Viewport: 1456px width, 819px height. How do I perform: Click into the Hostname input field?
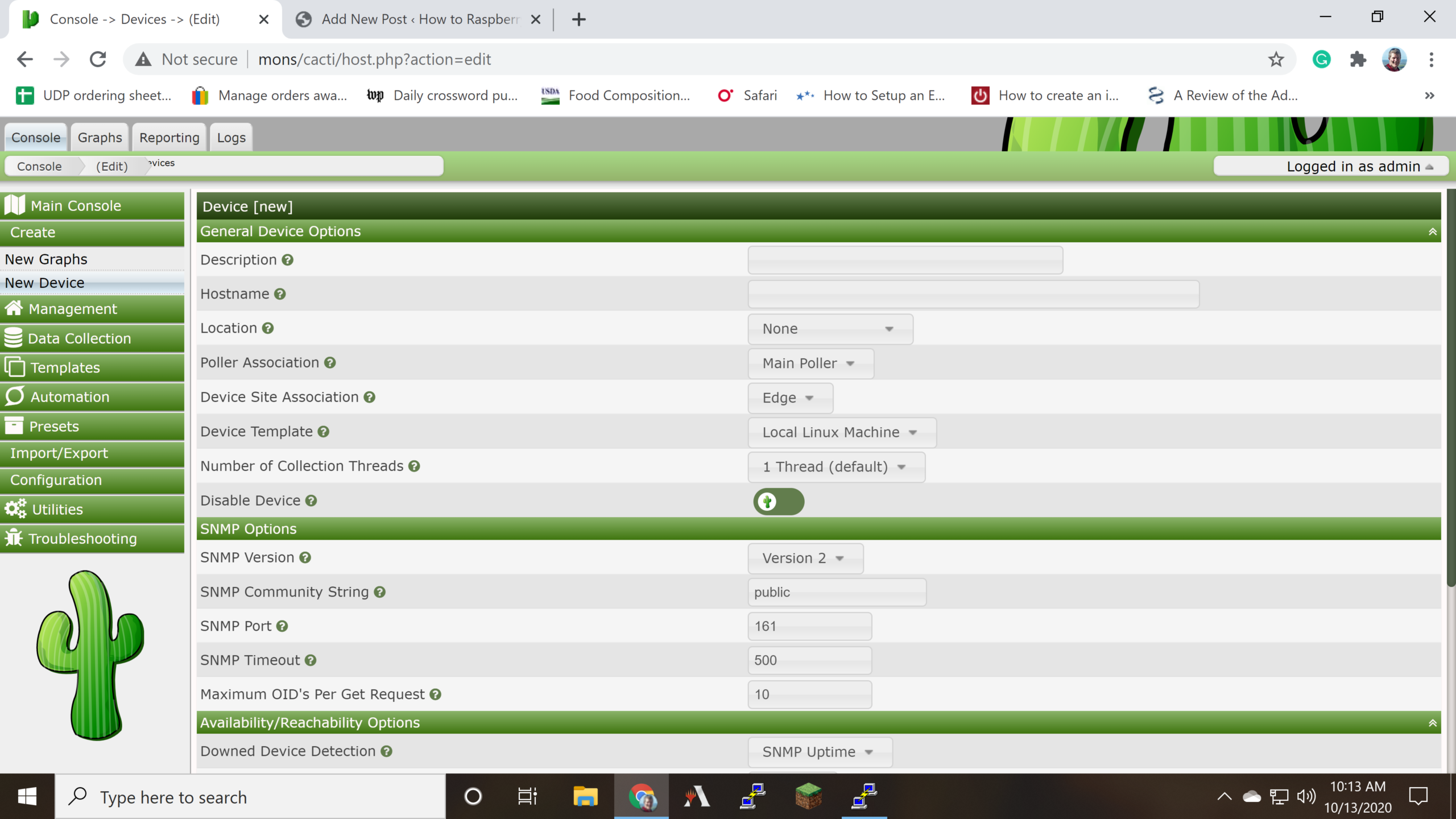[973, 294]
